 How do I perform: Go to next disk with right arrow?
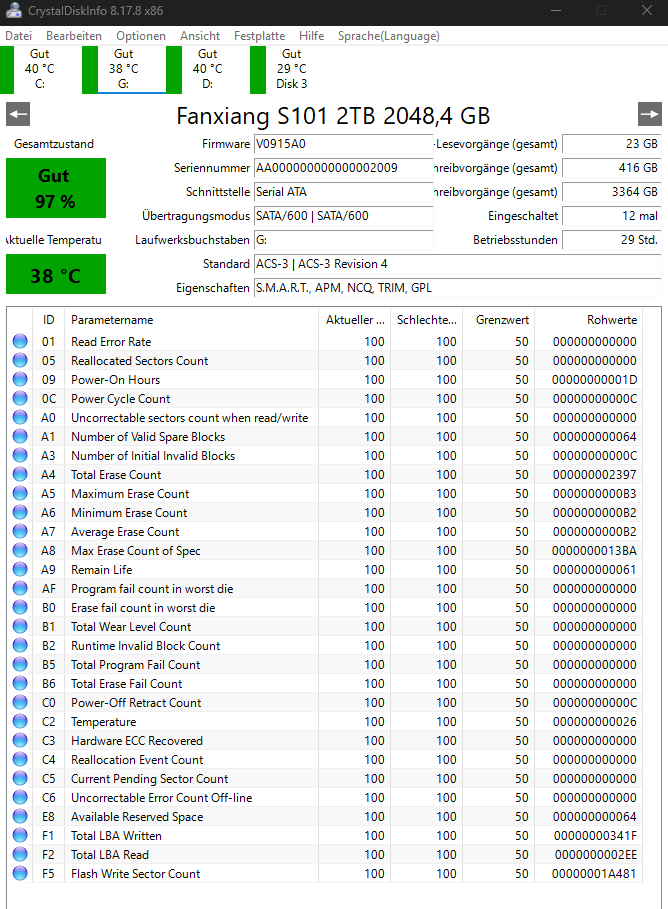649,114
